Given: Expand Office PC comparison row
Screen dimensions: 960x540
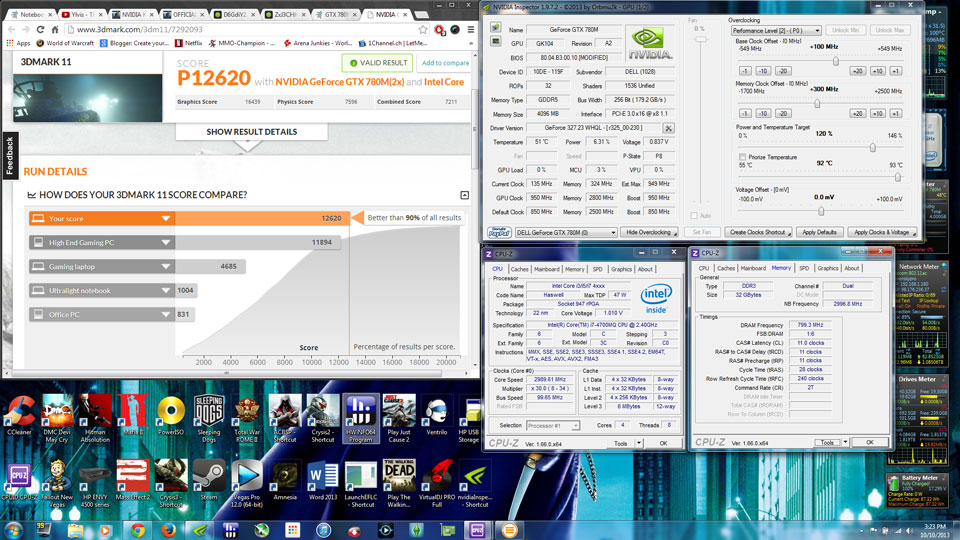Looking at the screenshot, I should click(x=165, y=315).
